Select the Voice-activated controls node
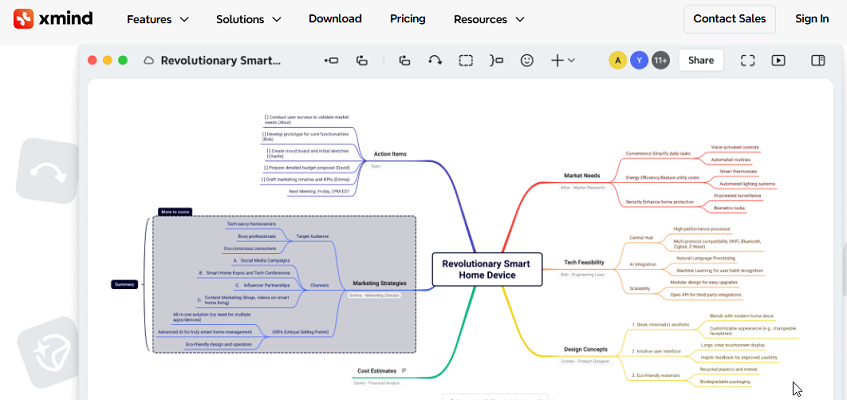This screenshot has width=847, height=400. pos(735,147)
